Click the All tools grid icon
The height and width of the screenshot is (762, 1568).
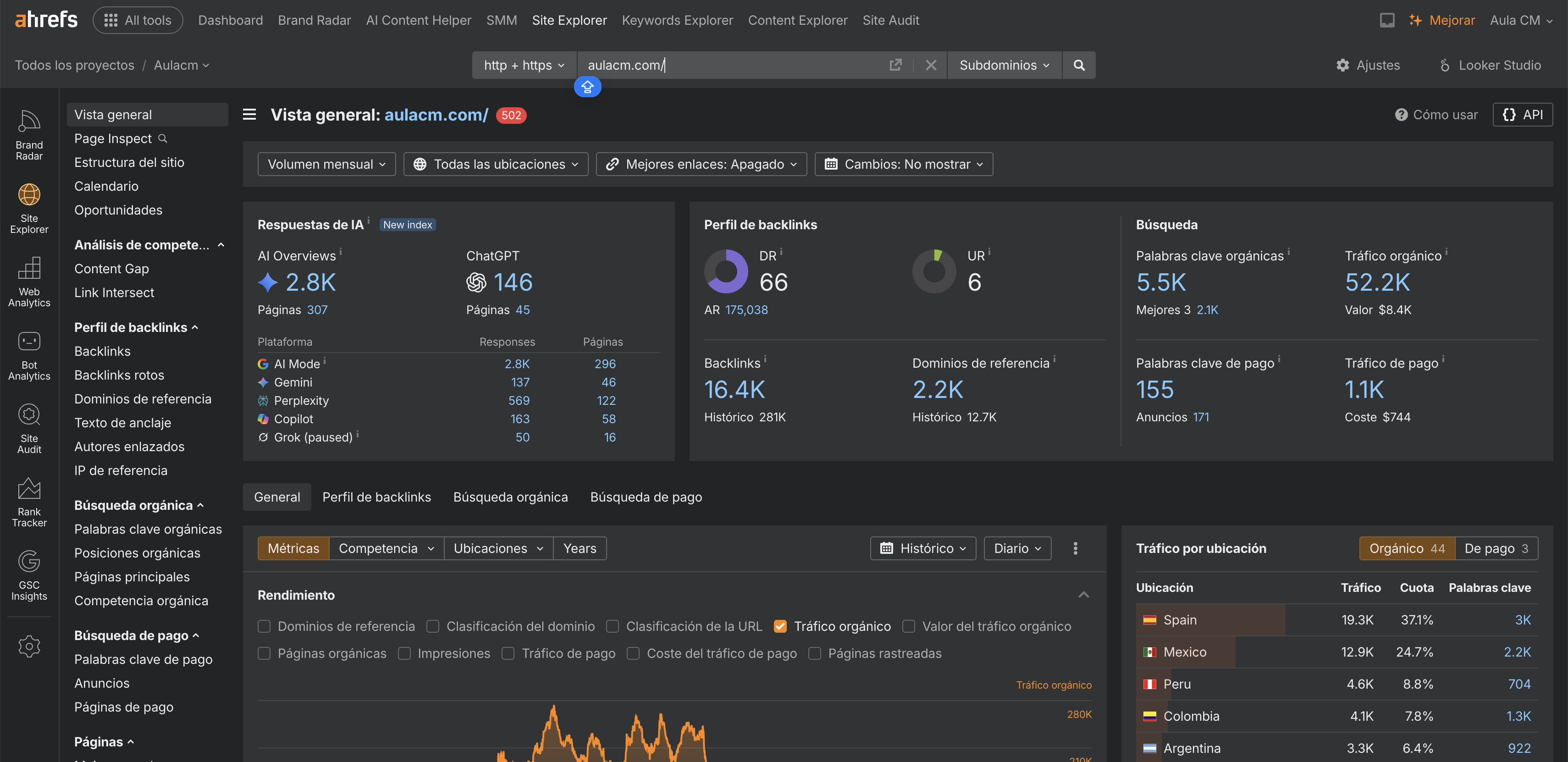click(x=111, y=20)
